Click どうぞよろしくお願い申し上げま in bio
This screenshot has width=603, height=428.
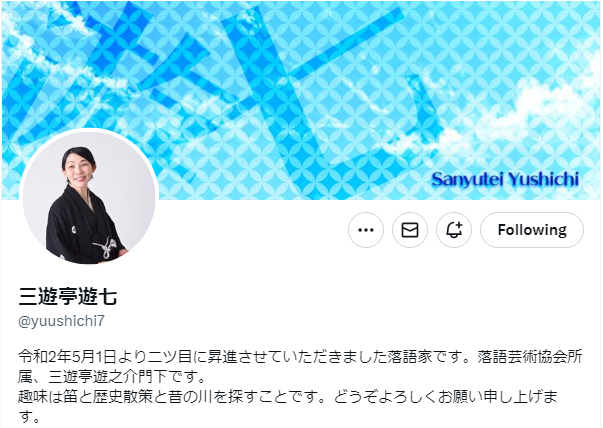point(446,396)
